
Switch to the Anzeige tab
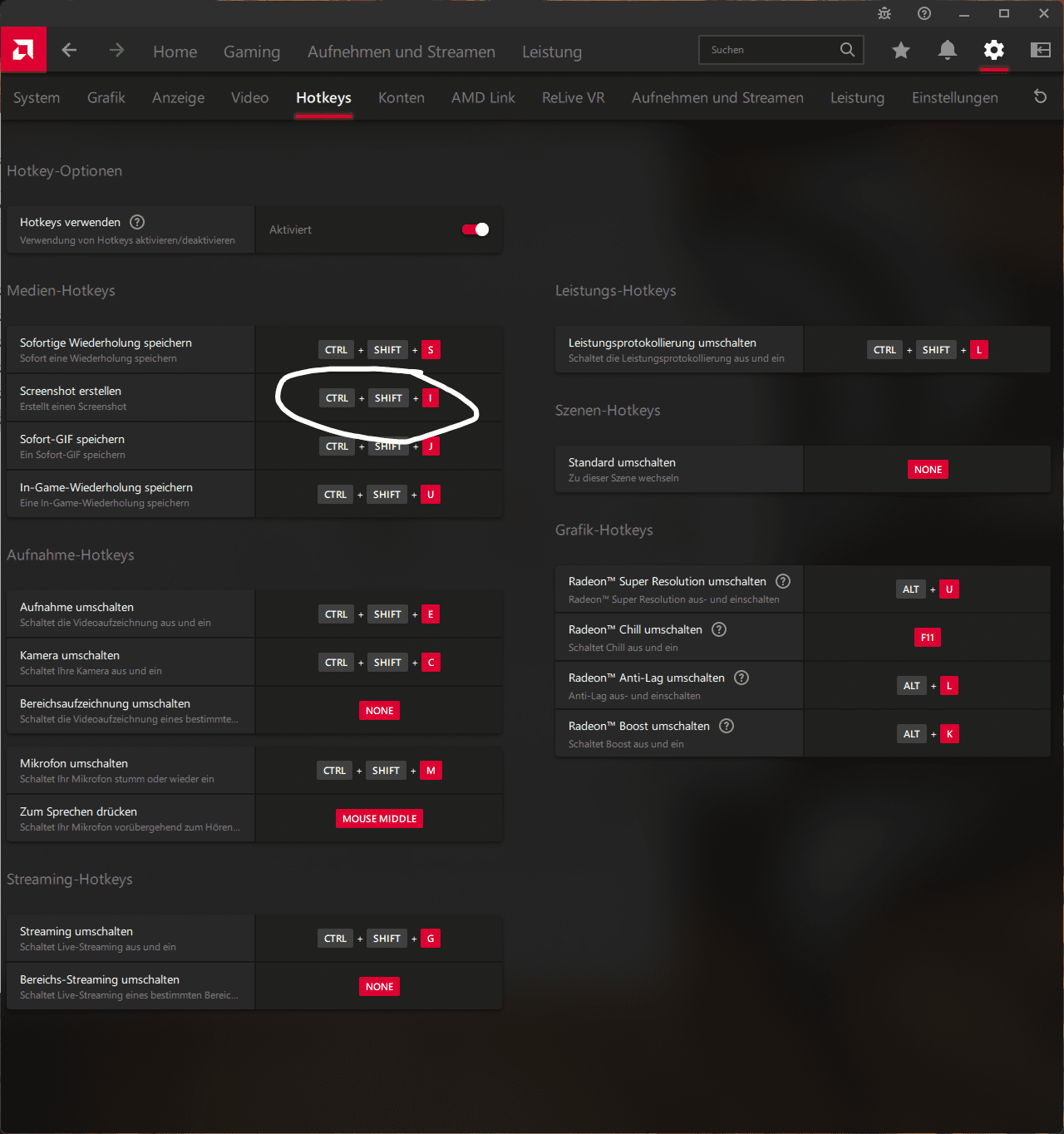coord(178,97)
